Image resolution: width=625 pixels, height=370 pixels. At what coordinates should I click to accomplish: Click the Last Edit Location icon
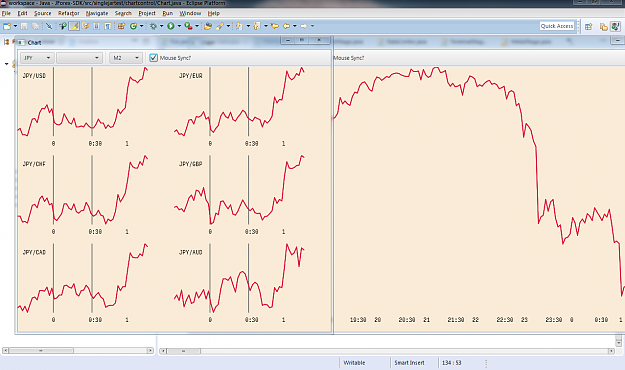pyautogui.click(x=275, y=26)
